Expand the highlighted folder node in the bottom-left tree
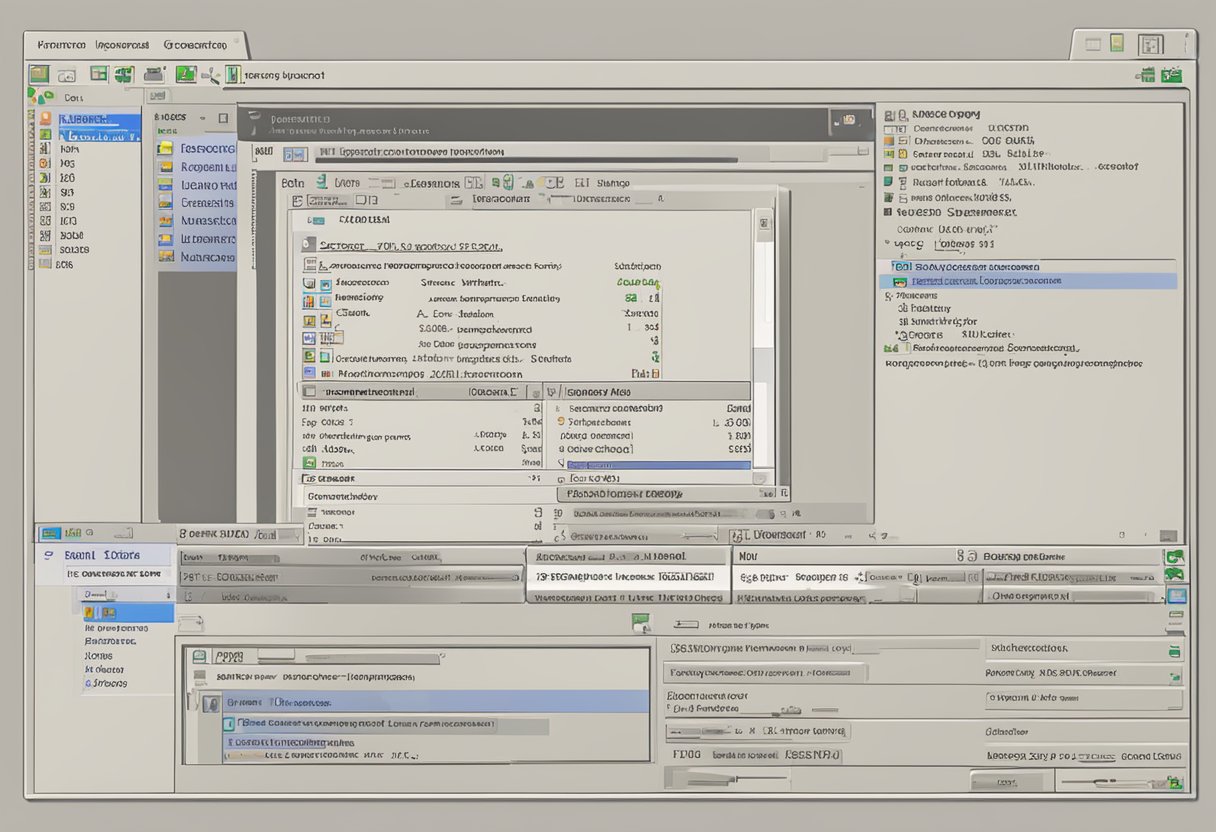The image size is (1216, 832). tap(89, 612)
